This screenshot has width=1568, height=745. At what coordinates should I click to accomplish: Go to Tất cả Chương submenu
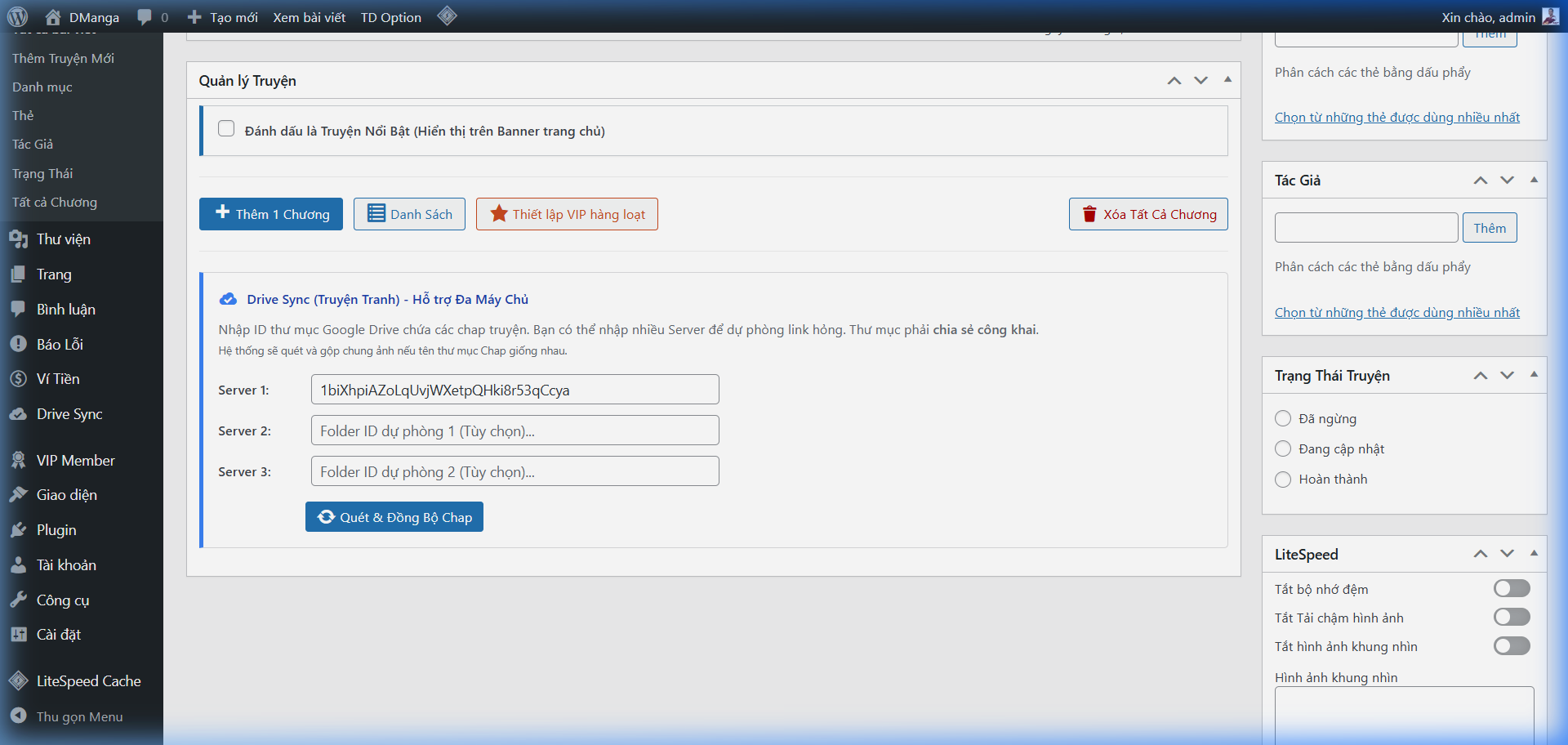(55, 203)
